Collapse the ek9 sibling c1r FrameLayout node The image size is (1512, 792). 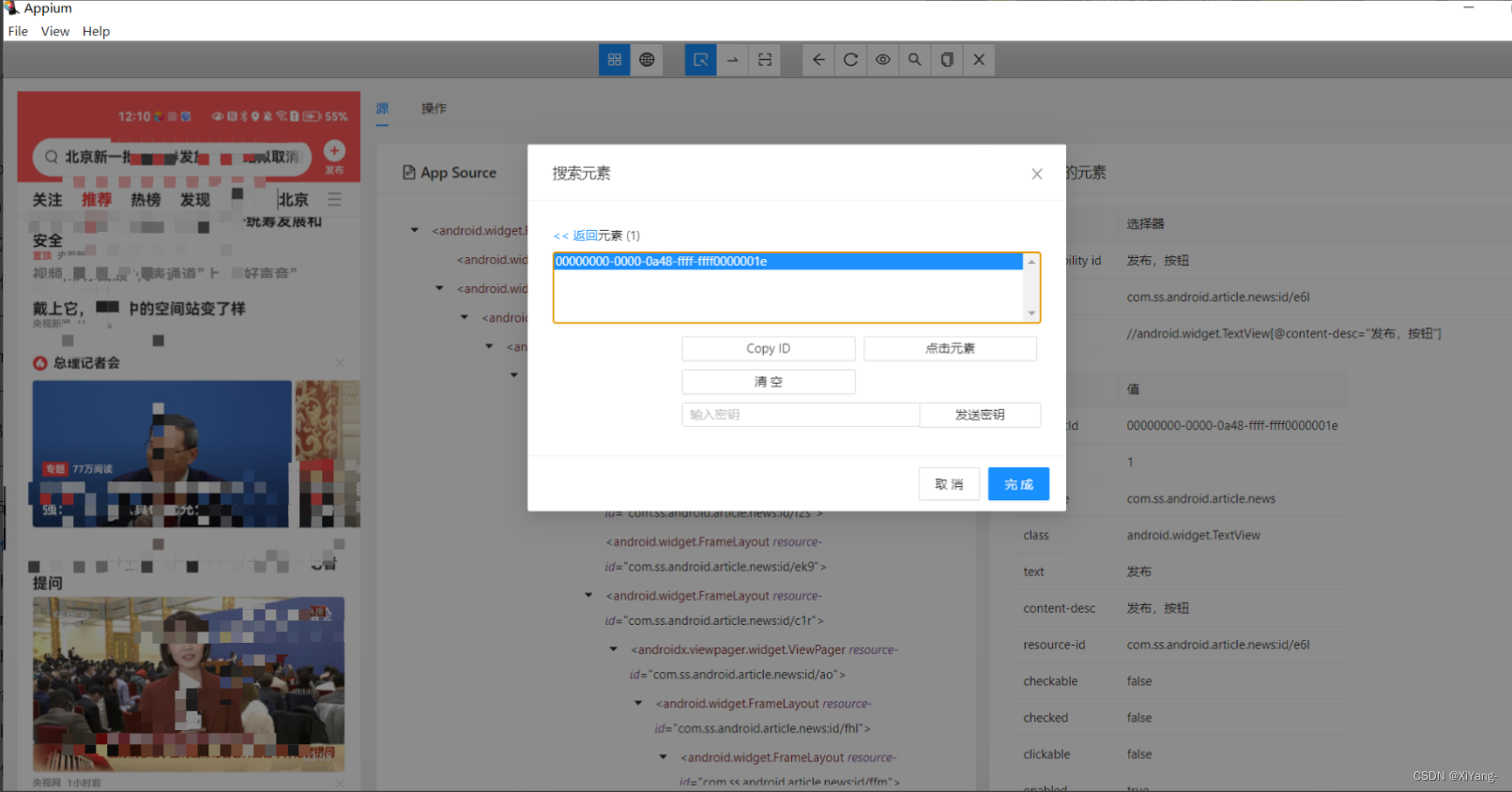(588, 595)
